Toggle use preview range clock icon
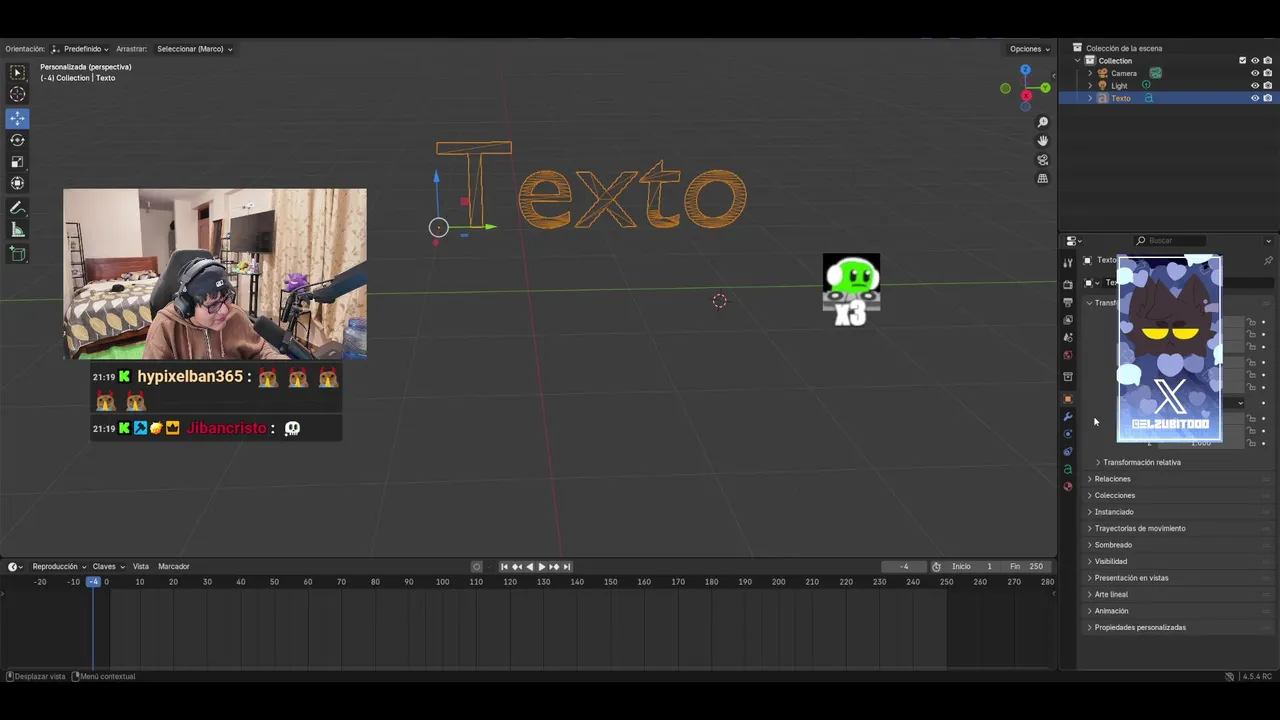 [x=936, y=567]
